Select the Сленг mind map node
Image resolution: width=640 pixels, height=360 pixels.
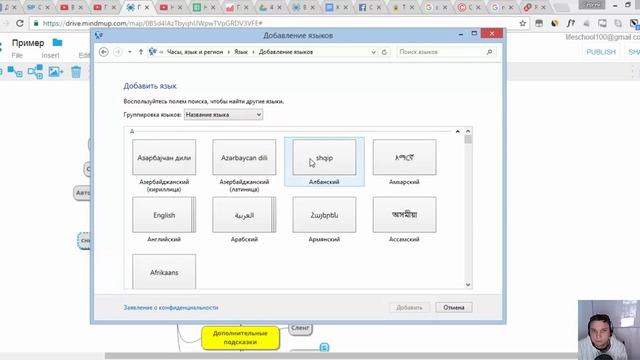[x=300, y=328]
